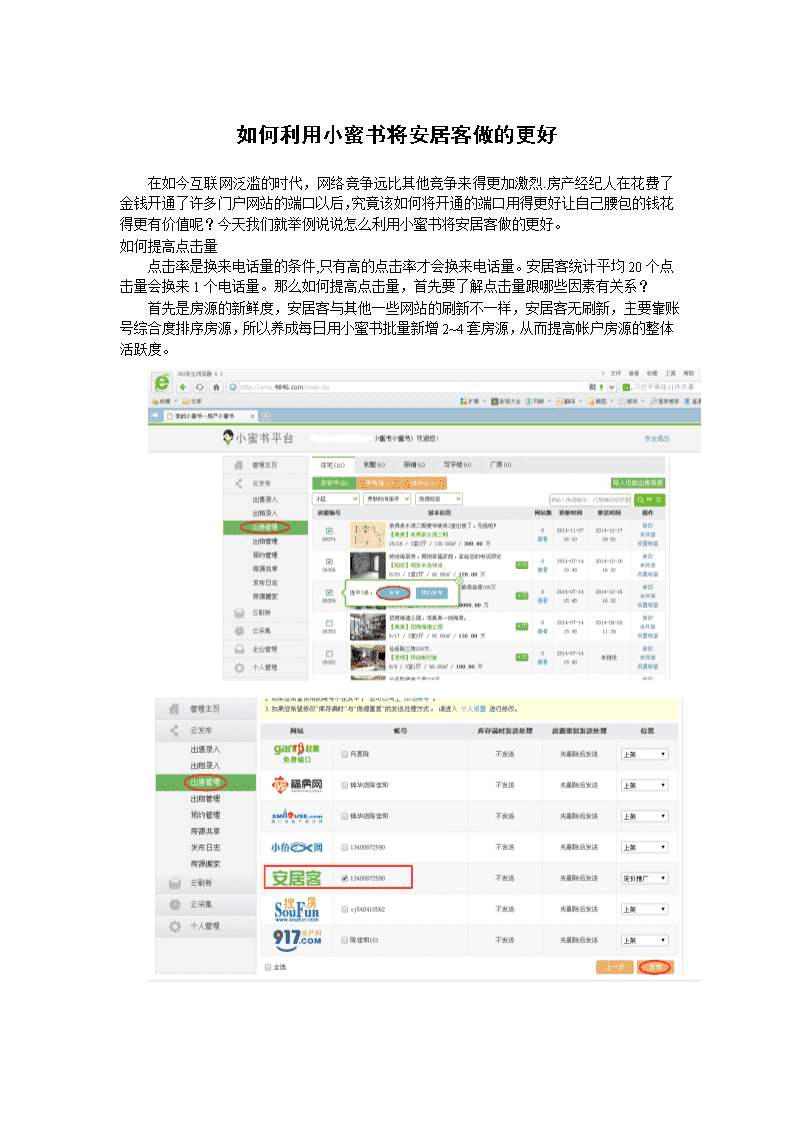
Task: Click the 云发布 share icon in the lower screenshot sidebar
Action: tap(174, 731)
